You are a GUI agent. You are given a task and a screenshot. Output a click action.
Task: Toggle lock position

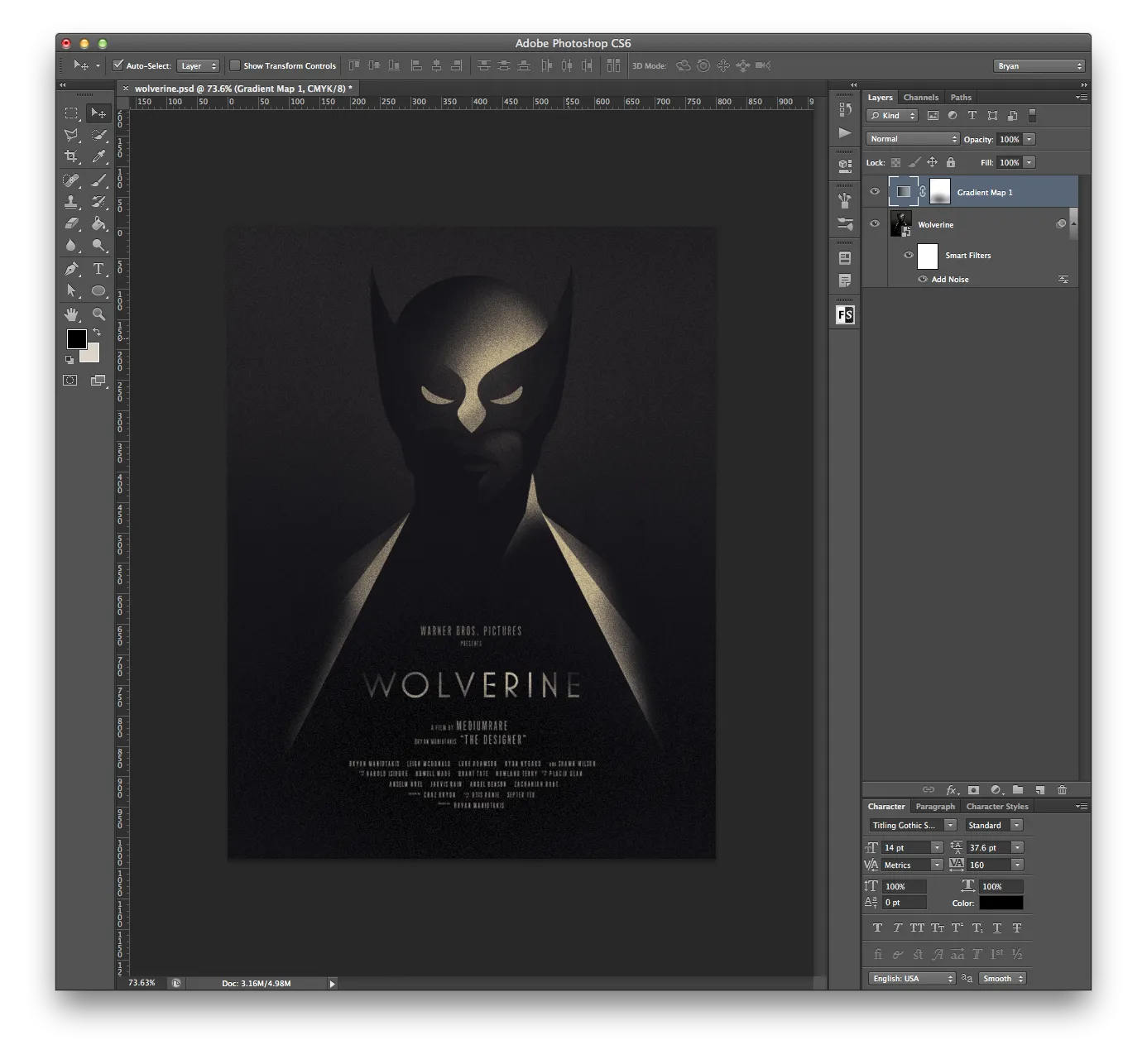932,162
